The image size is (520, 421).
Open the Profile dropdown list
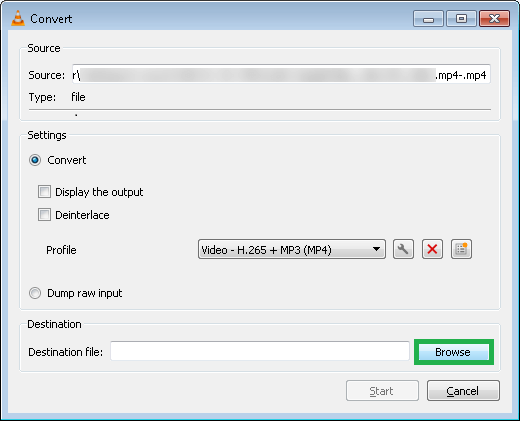[x=292, y=249]
